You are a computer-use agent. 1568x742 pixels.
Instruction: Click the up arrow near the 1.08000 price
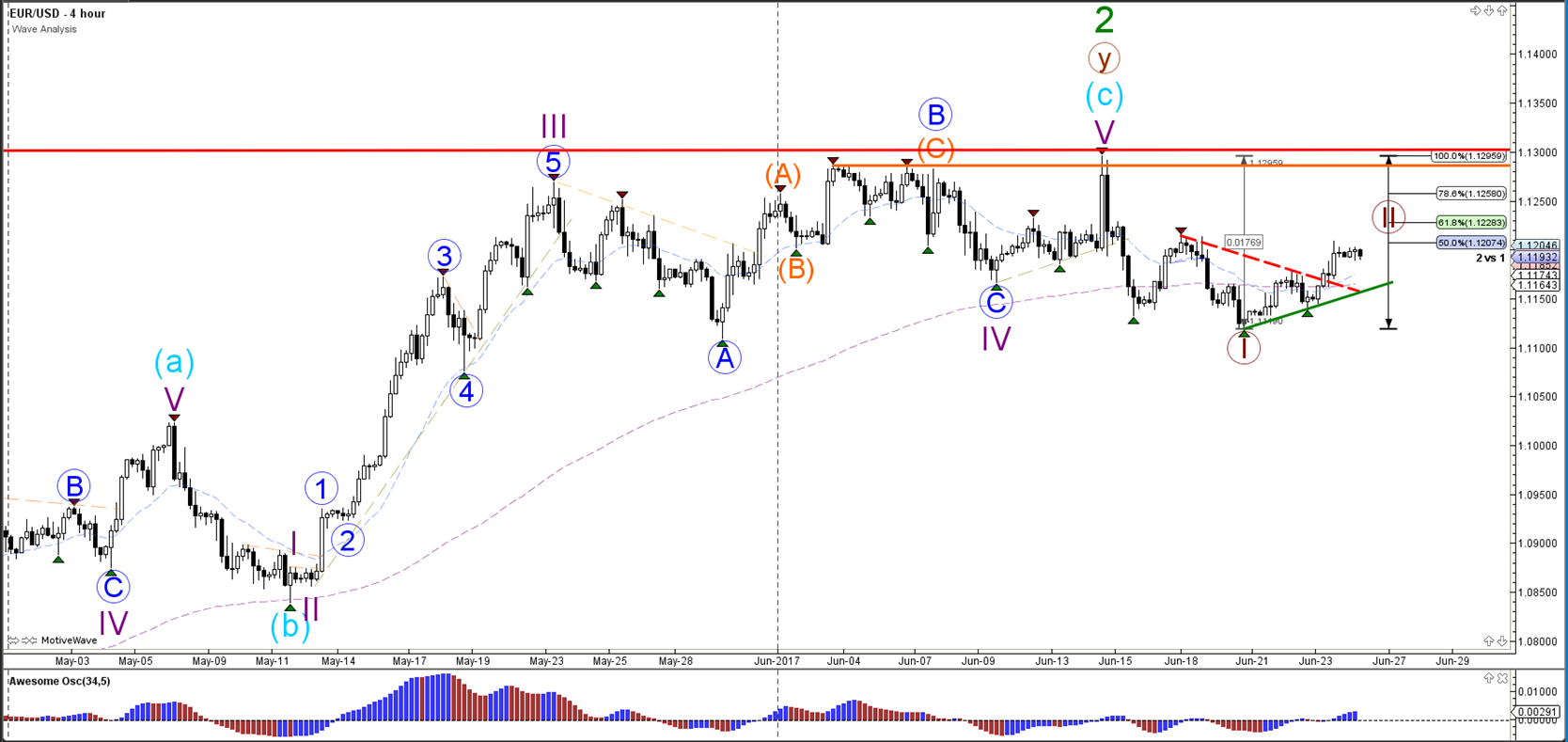point(1489,640)
